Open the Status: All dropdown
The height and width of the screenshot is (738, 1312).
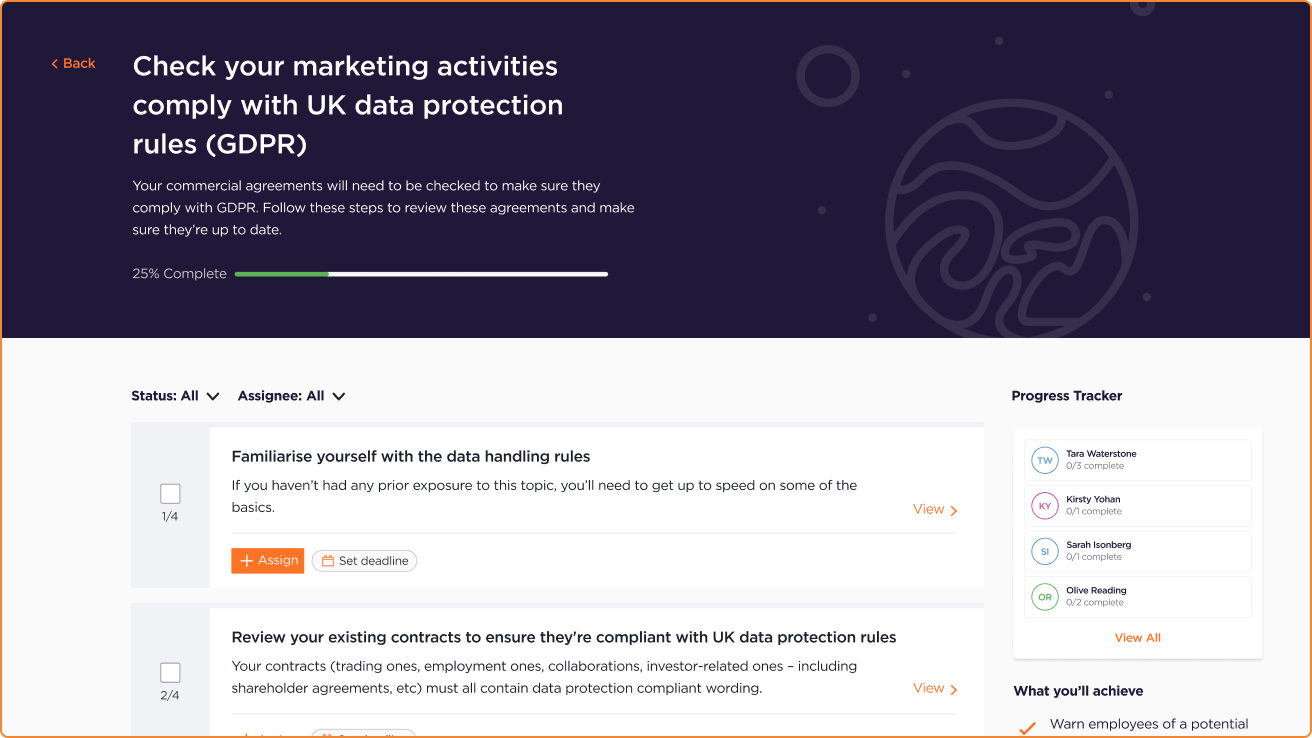point(175,396)
